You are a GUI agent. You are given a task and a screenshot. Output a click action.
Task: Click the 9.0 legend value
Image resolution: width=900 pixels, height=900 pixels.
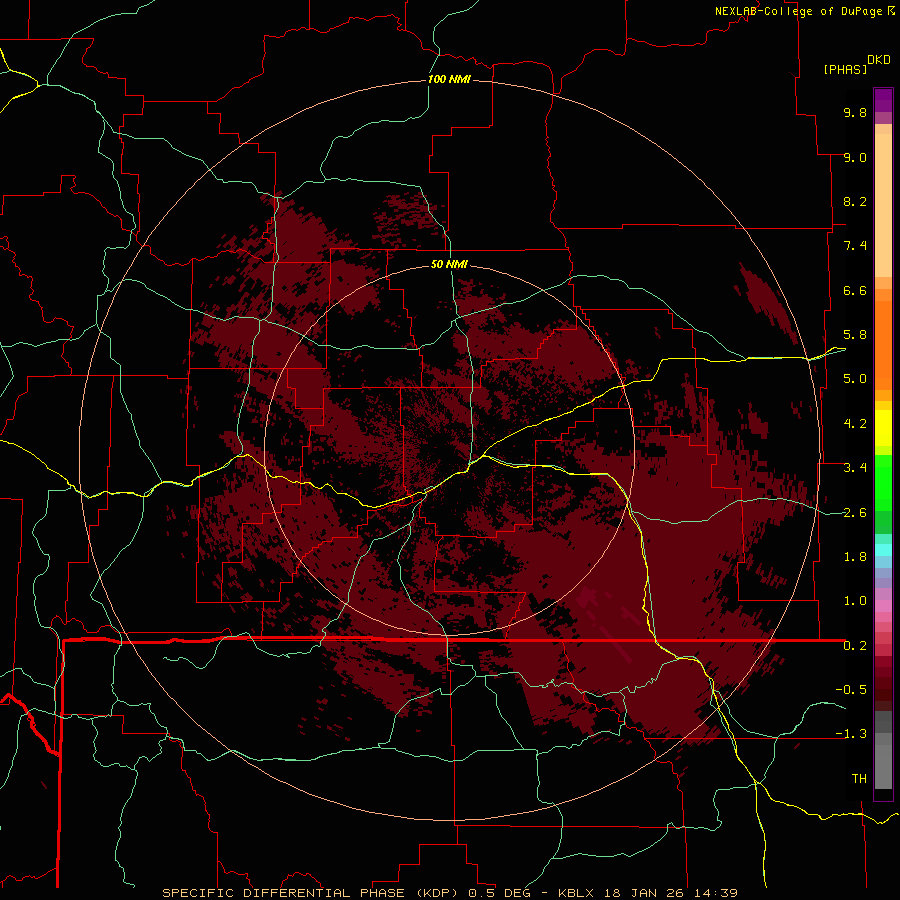click(x=855, y=157)
